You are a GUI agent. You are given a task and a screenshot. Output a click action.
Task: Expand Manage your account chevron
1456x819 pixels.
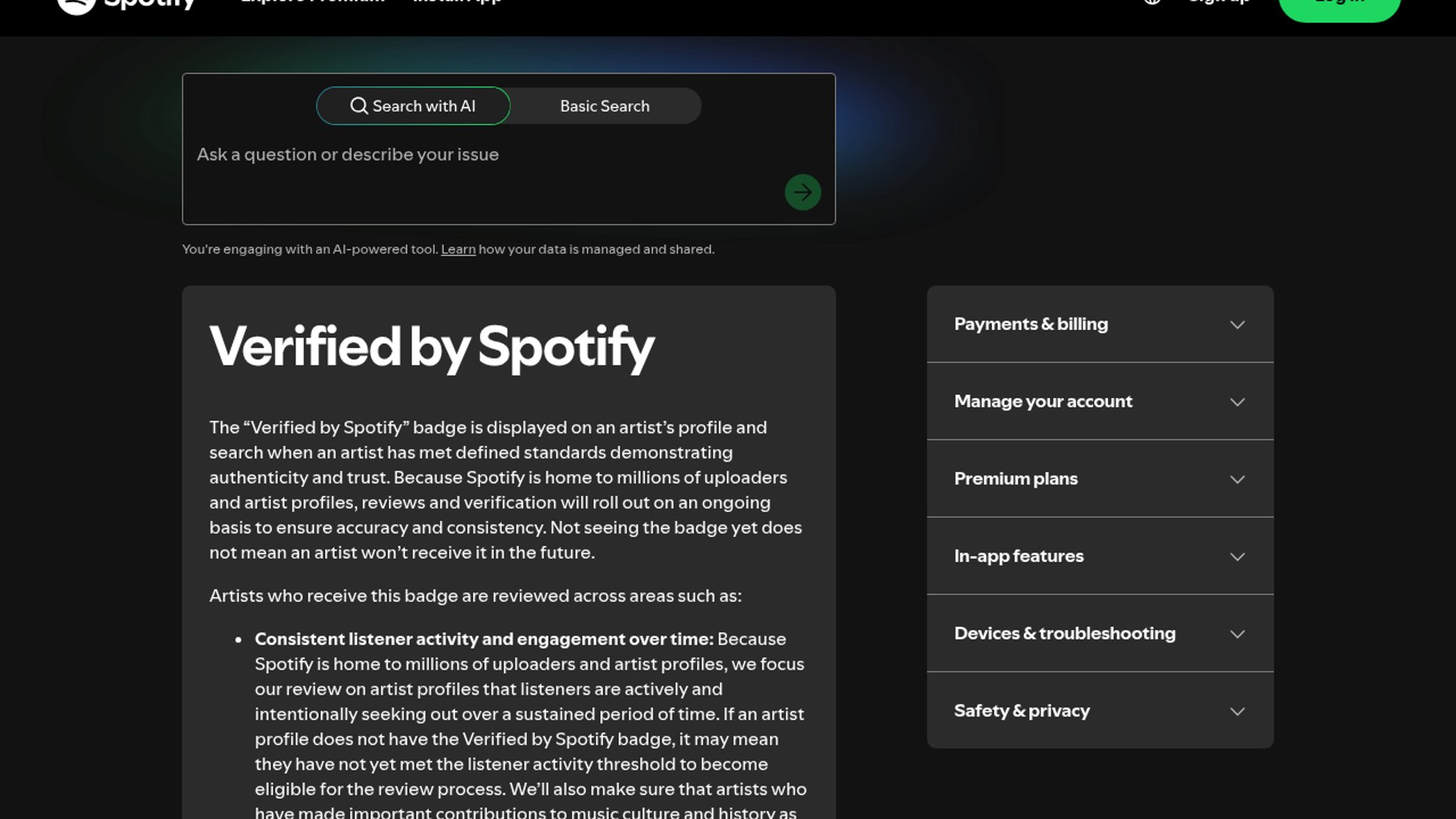point(1237,402)
